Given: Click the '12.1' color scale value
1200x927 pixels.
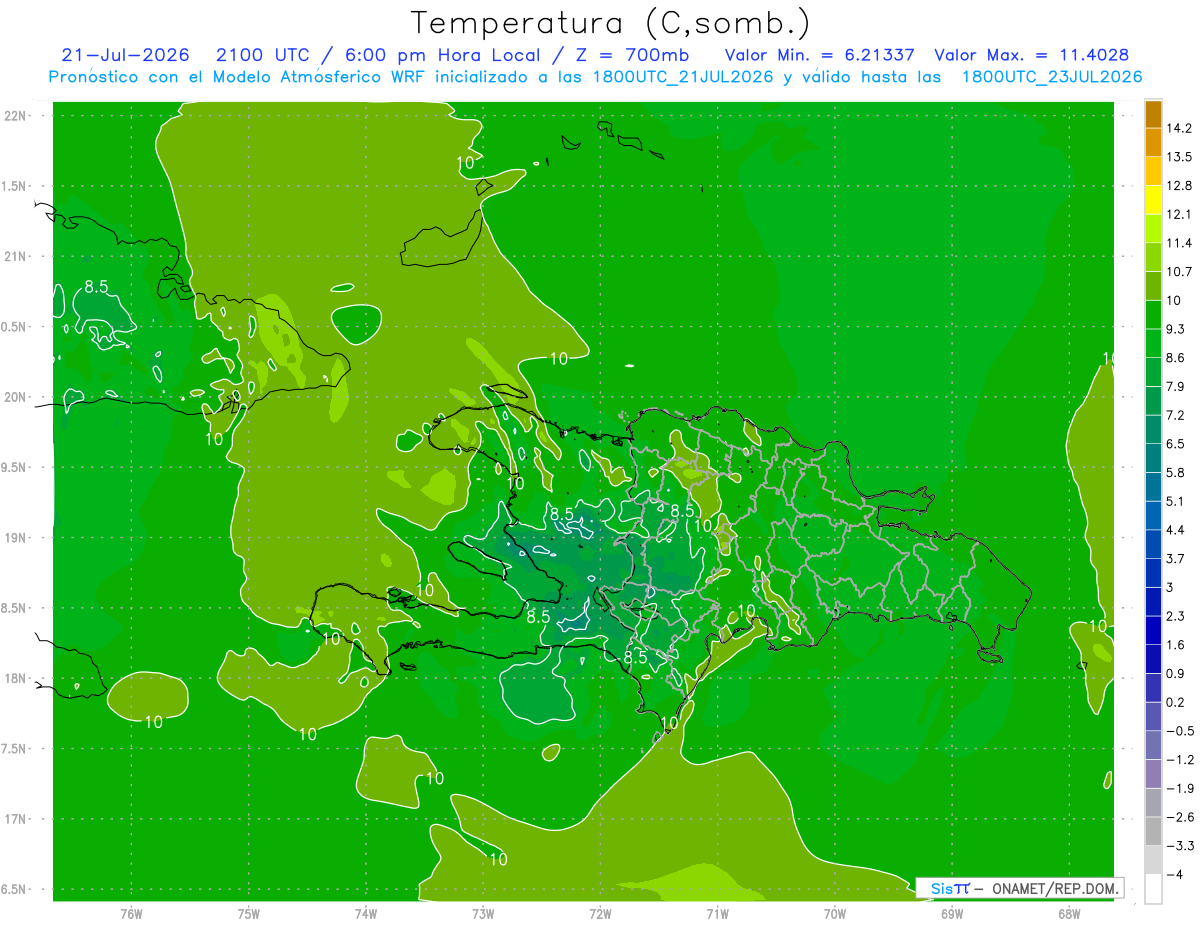Looking at the screenshot, I should click(1179, 214).
